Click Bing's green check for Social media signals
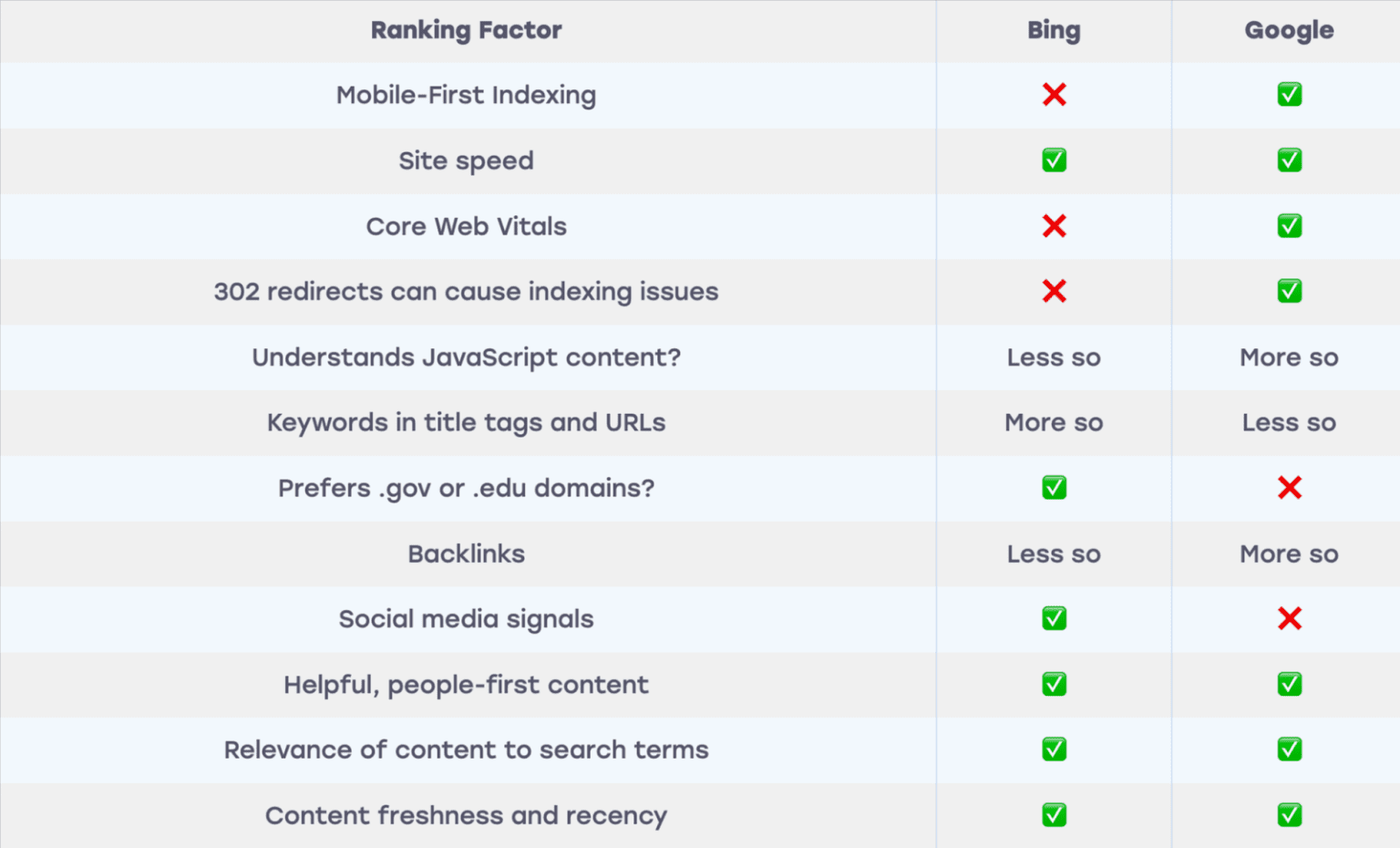Screen dimensions: 1400x848 pyautogui.click(x=1054, y=619)
